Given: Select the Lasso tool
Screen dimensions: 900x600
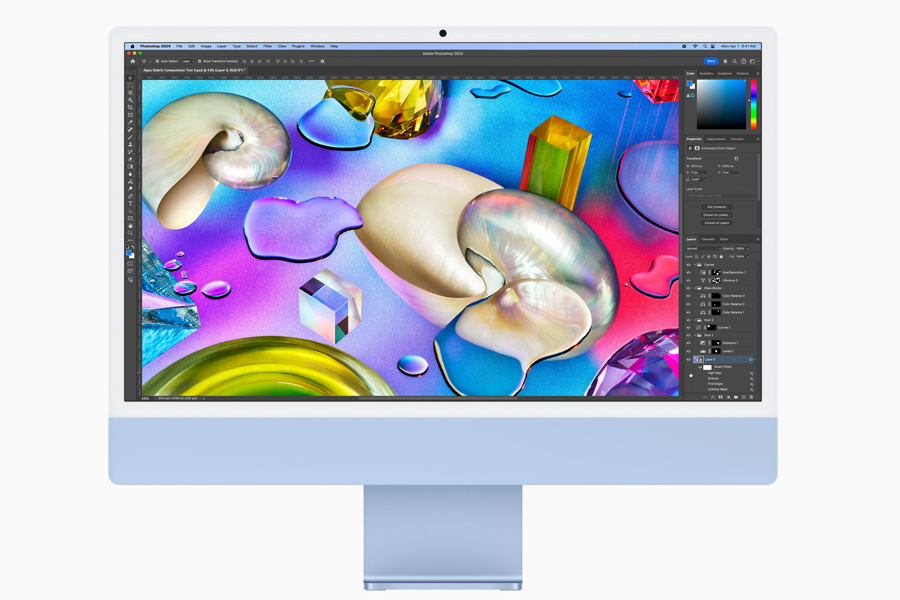Looking at the screenshot, I should tap(130, 92).
